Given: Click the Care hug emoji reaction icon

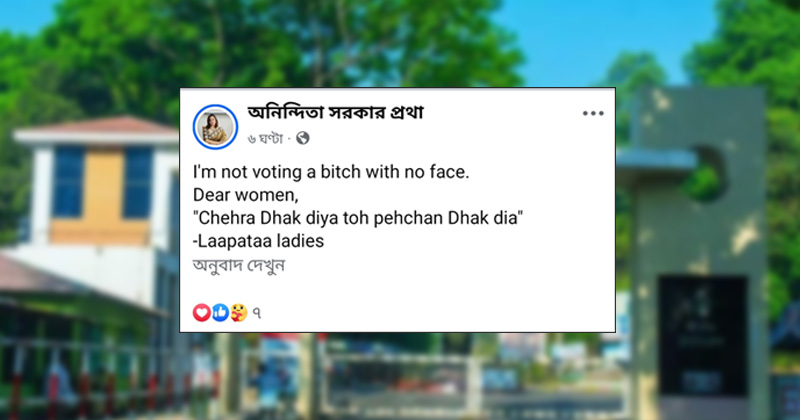Looking at the screenshot, I should (238, 313).
